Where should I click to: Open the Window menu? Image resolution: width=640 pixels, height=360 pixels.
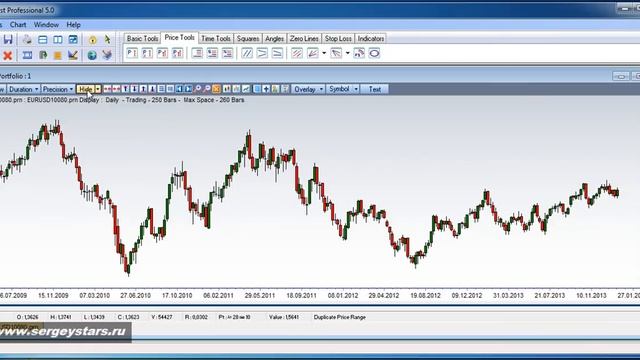pos(46,25)
